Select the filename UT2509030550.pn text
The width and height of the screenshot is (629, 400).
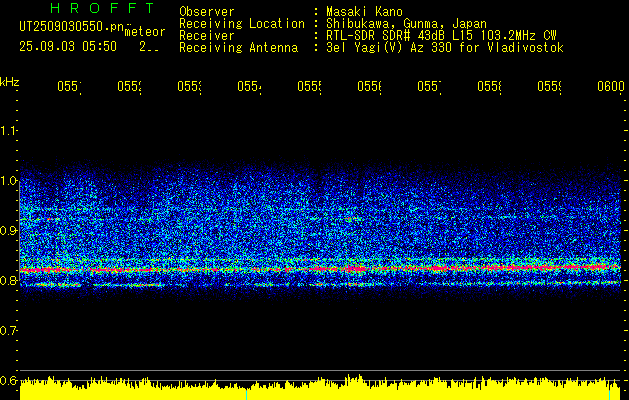(x=72, y=27)
